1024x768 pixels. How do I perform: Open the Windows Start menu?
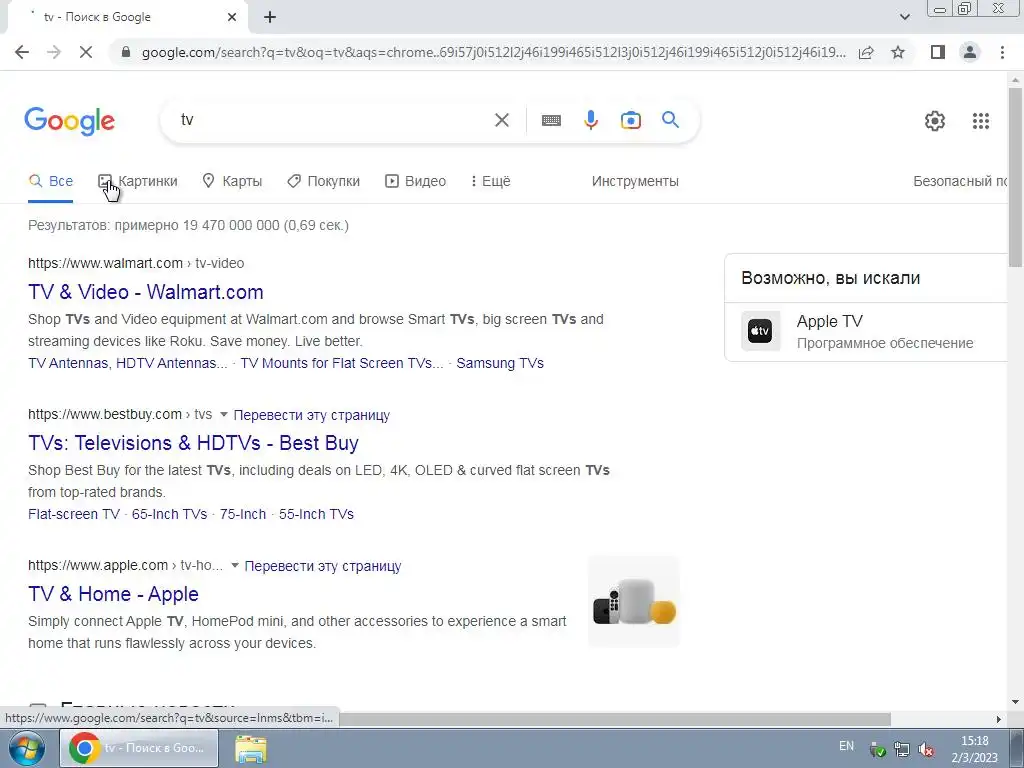point(26,748)
